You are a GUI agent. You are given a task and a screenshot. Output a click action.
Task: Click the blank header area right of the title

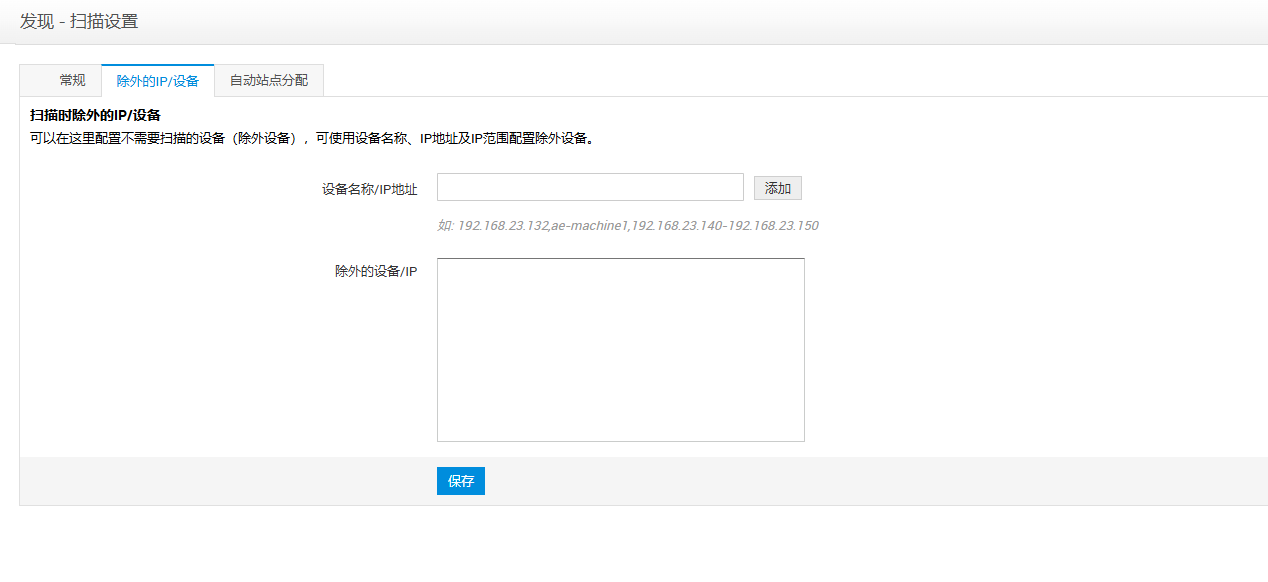[x=700, y=21]
